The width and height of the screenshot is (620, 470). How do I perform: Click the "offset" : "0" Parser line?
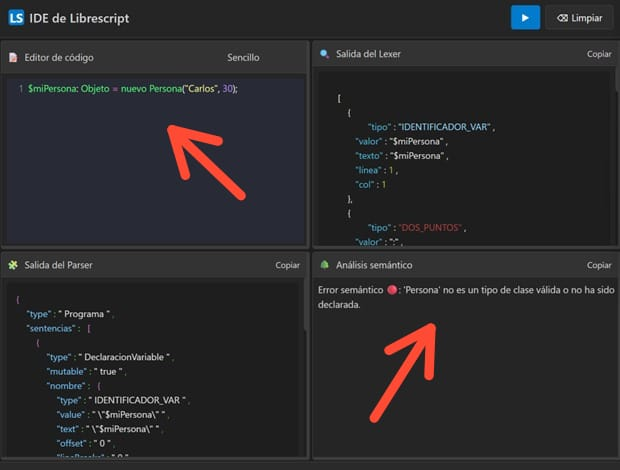[85, 444]
